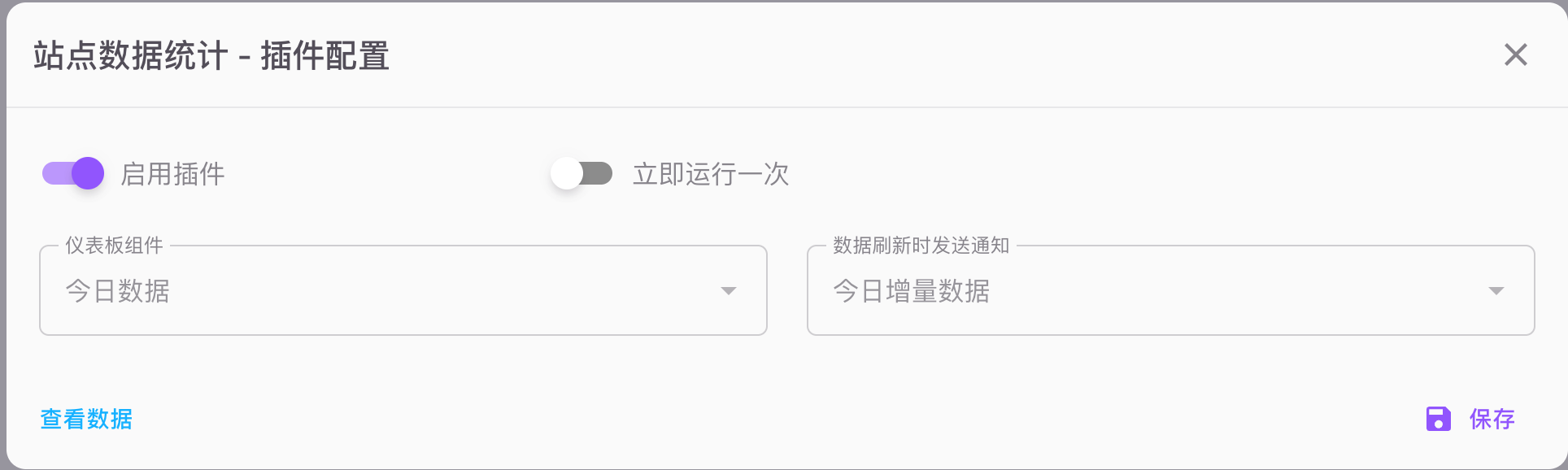This screenshot has width=1568, height=470.
Task: Open the 查看数据 link
Action: click(x=86, y=419)
